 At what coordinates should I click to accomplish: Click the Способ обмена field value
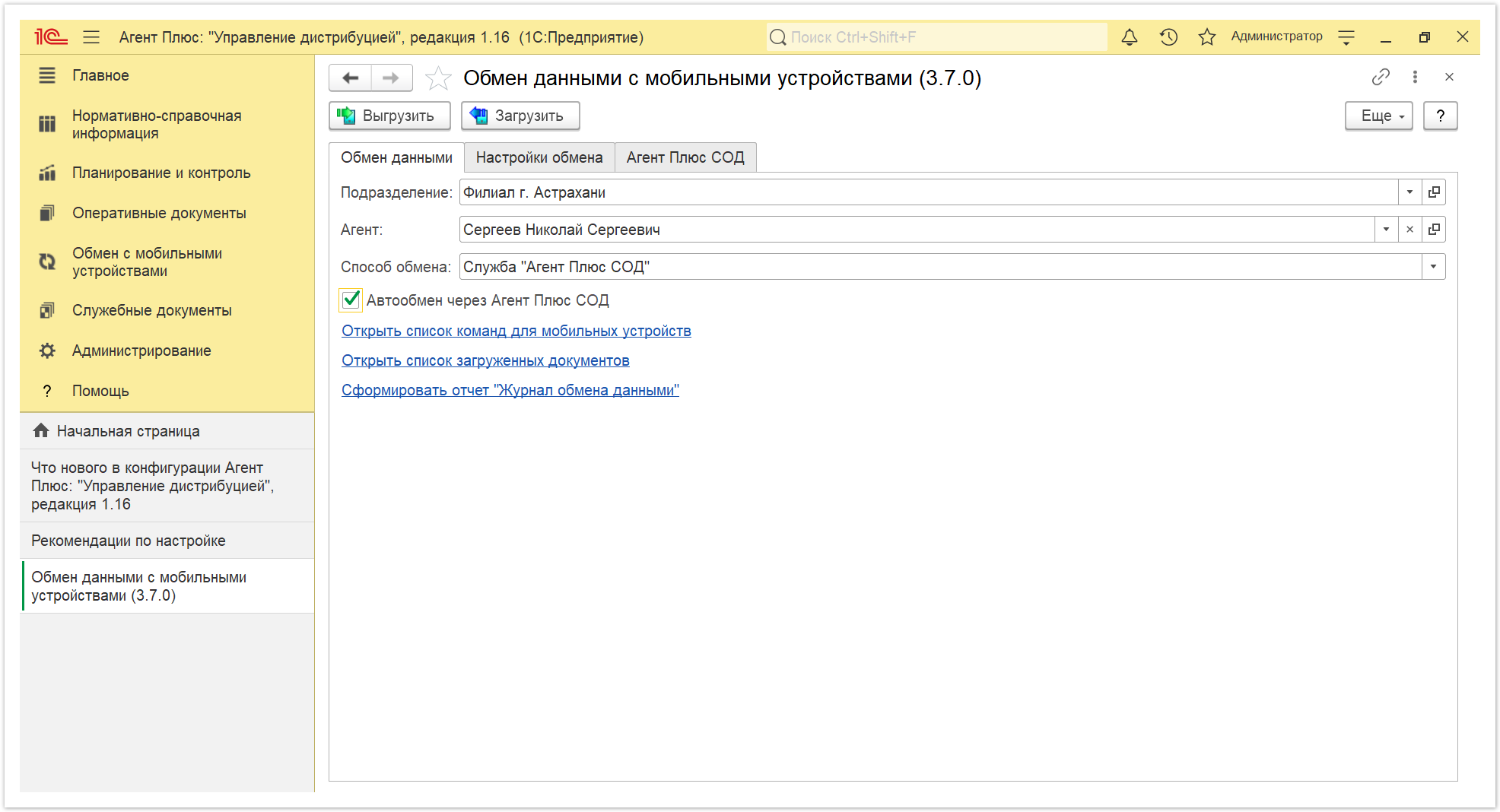tap(940, 267)
